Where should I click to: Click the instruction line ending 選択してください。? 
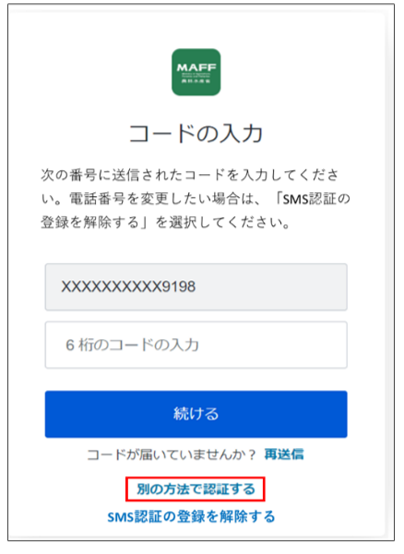pos(166,223)
